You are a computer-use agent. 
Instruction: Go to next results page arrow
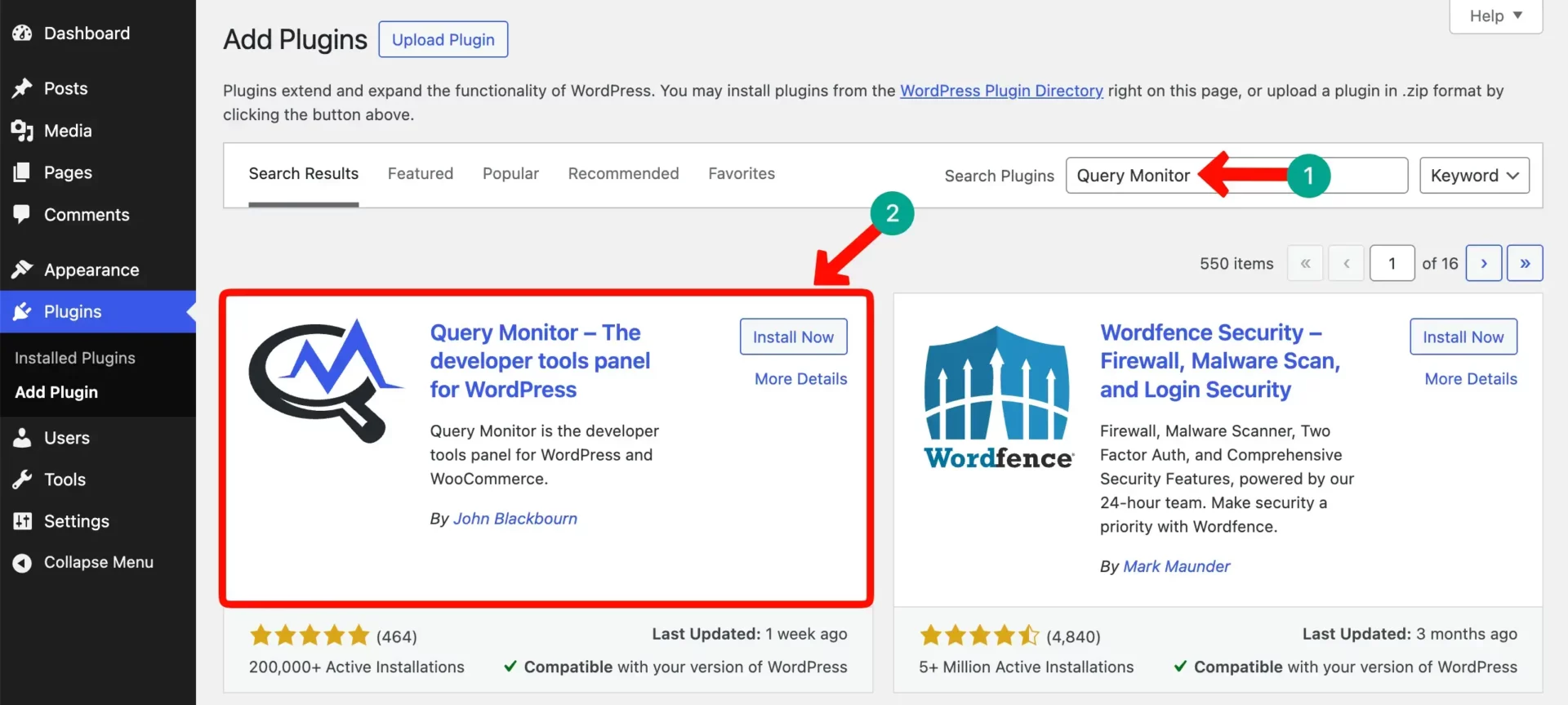(1484, 263)
